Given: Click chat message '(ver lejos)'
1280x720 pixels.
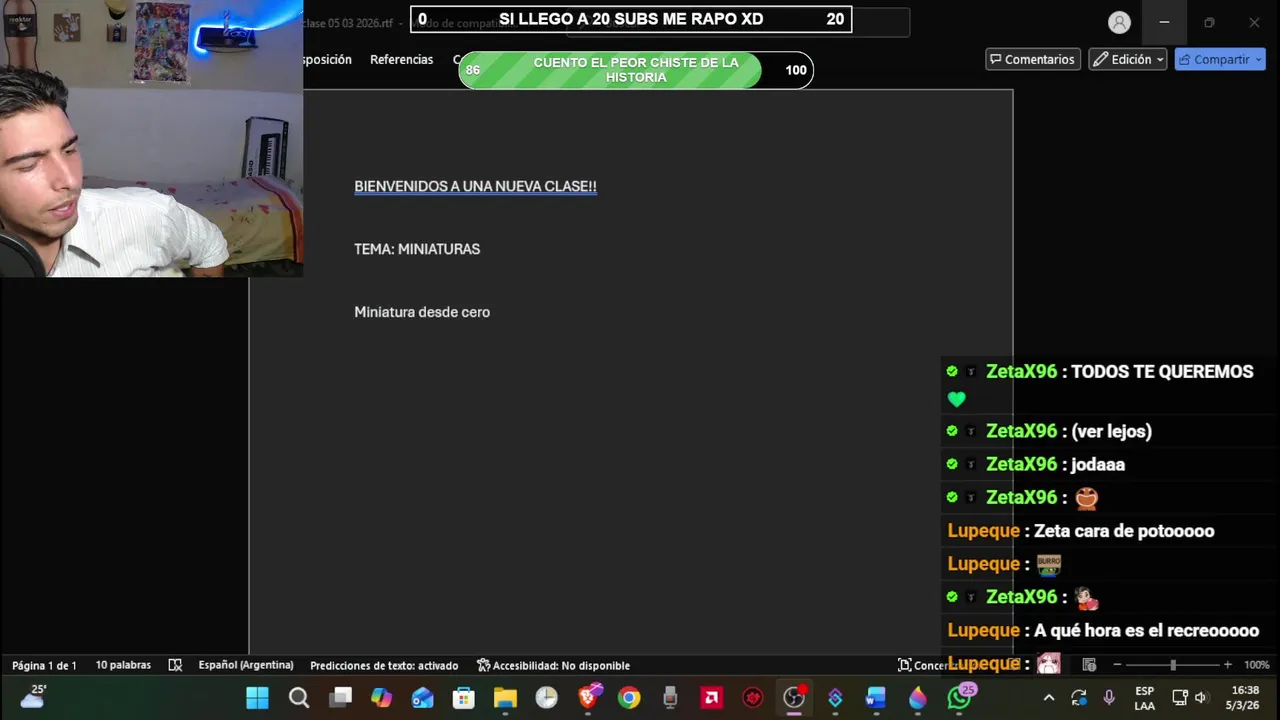Looking at the screenshot, I should pos(1111,432).
